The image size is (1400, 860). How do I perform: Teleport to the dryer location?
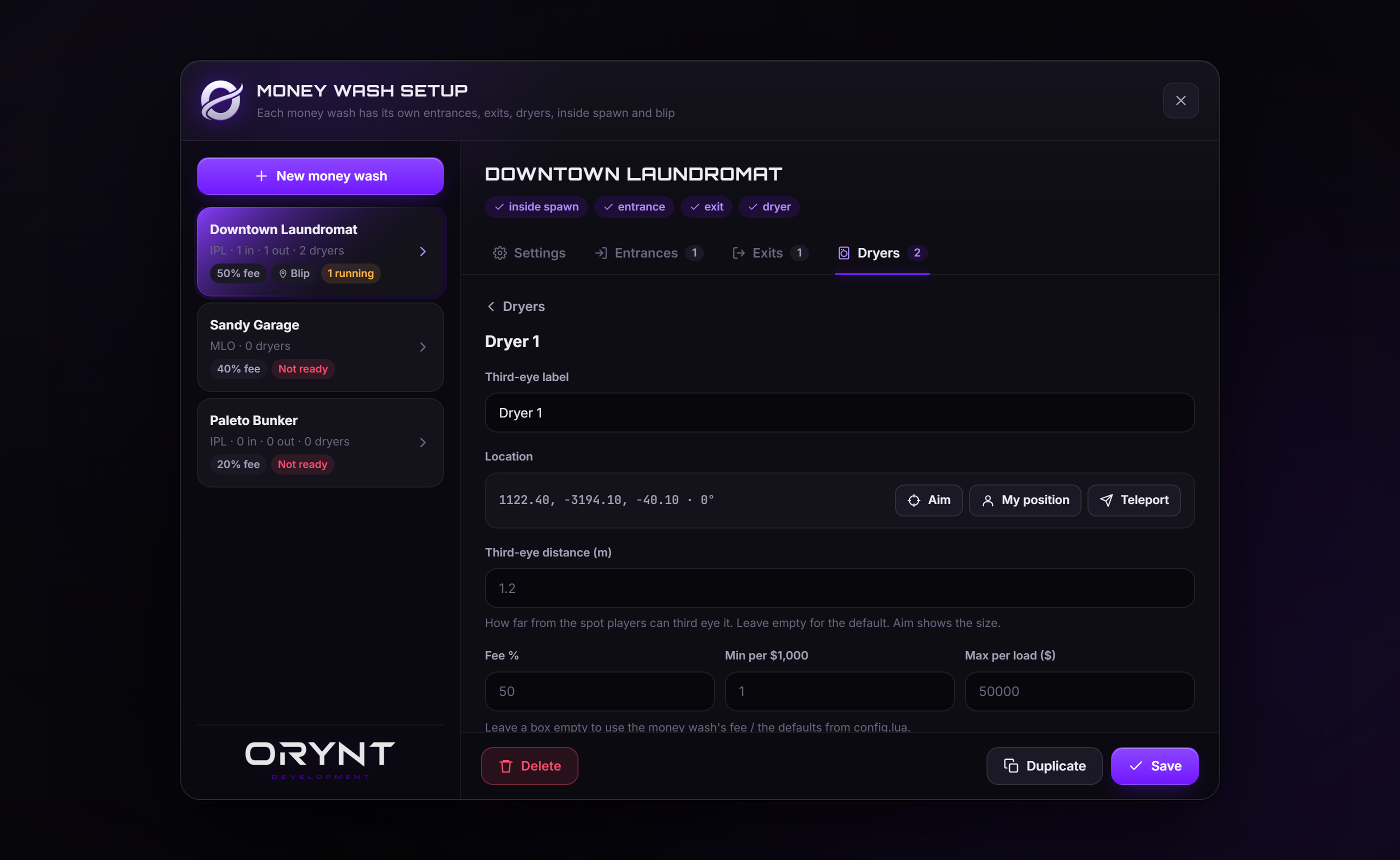click(1134, 500)
